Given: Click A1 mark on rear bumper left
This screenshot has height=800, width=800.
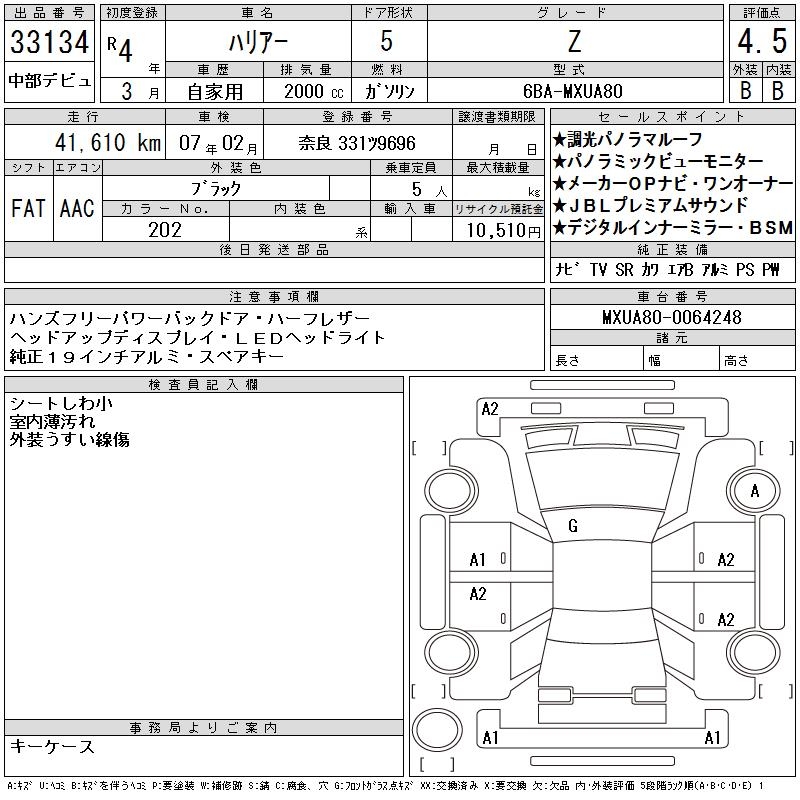Looking at the screenshot, I should pos(490,738).
